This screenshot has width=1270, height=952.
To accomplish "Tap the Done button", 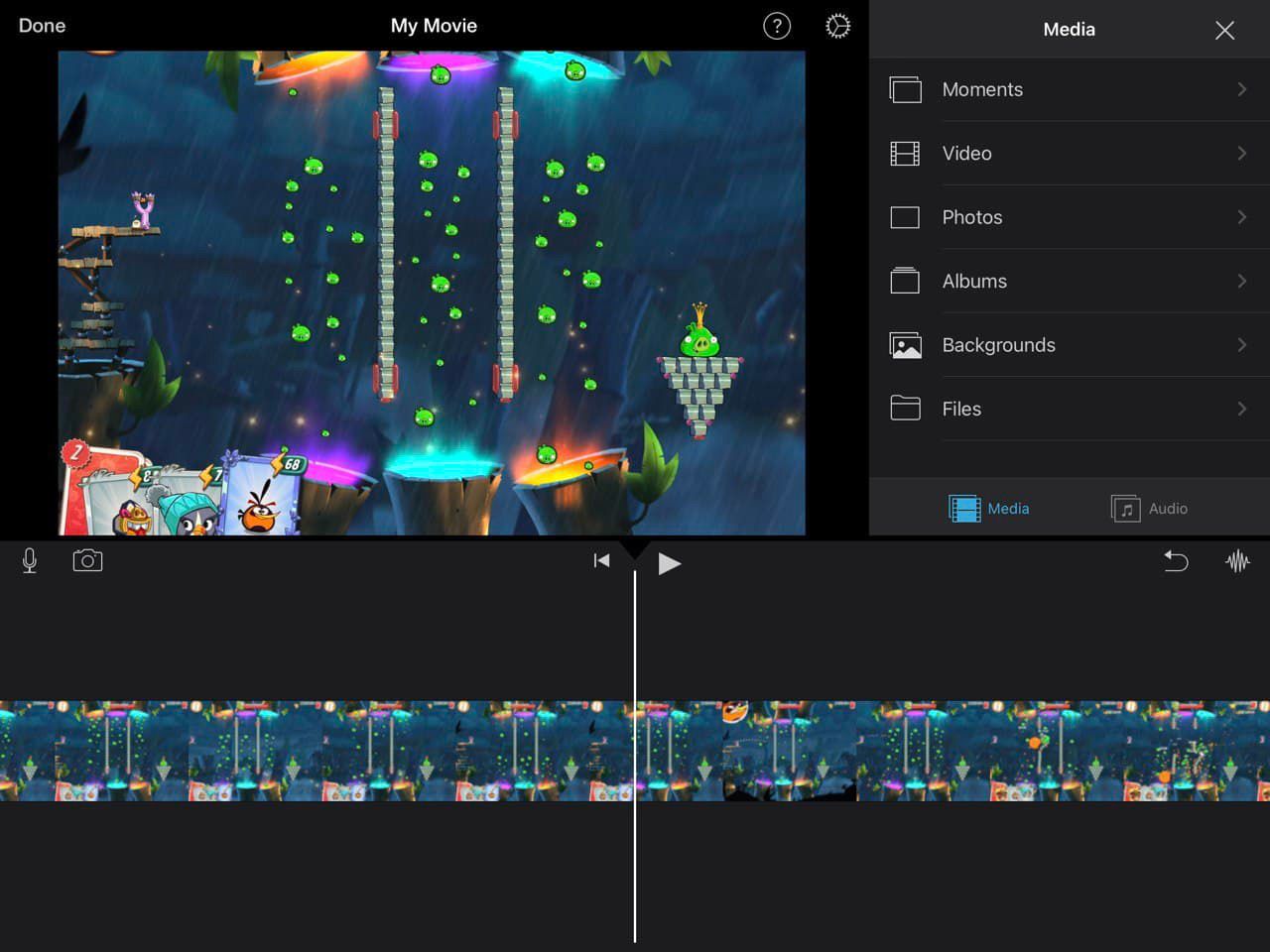I will (42, 26).
